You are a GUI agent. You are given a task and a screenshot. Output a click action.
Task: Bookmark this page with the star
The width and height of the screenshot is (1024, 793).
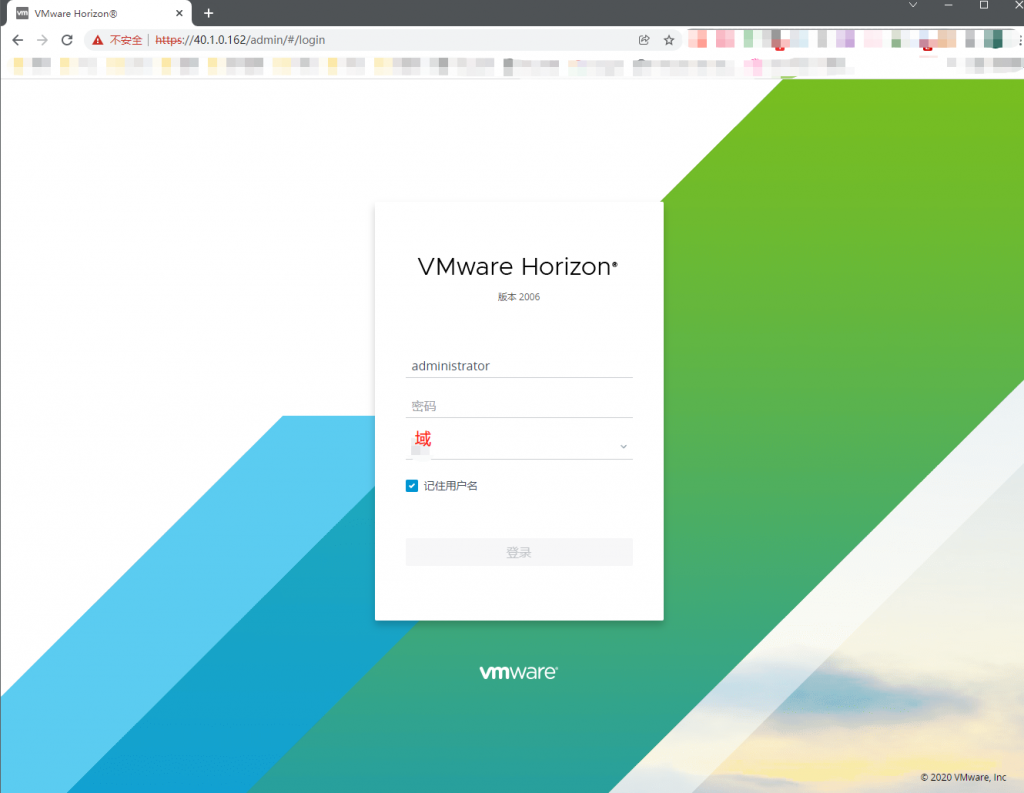click(x=669, y=40)
